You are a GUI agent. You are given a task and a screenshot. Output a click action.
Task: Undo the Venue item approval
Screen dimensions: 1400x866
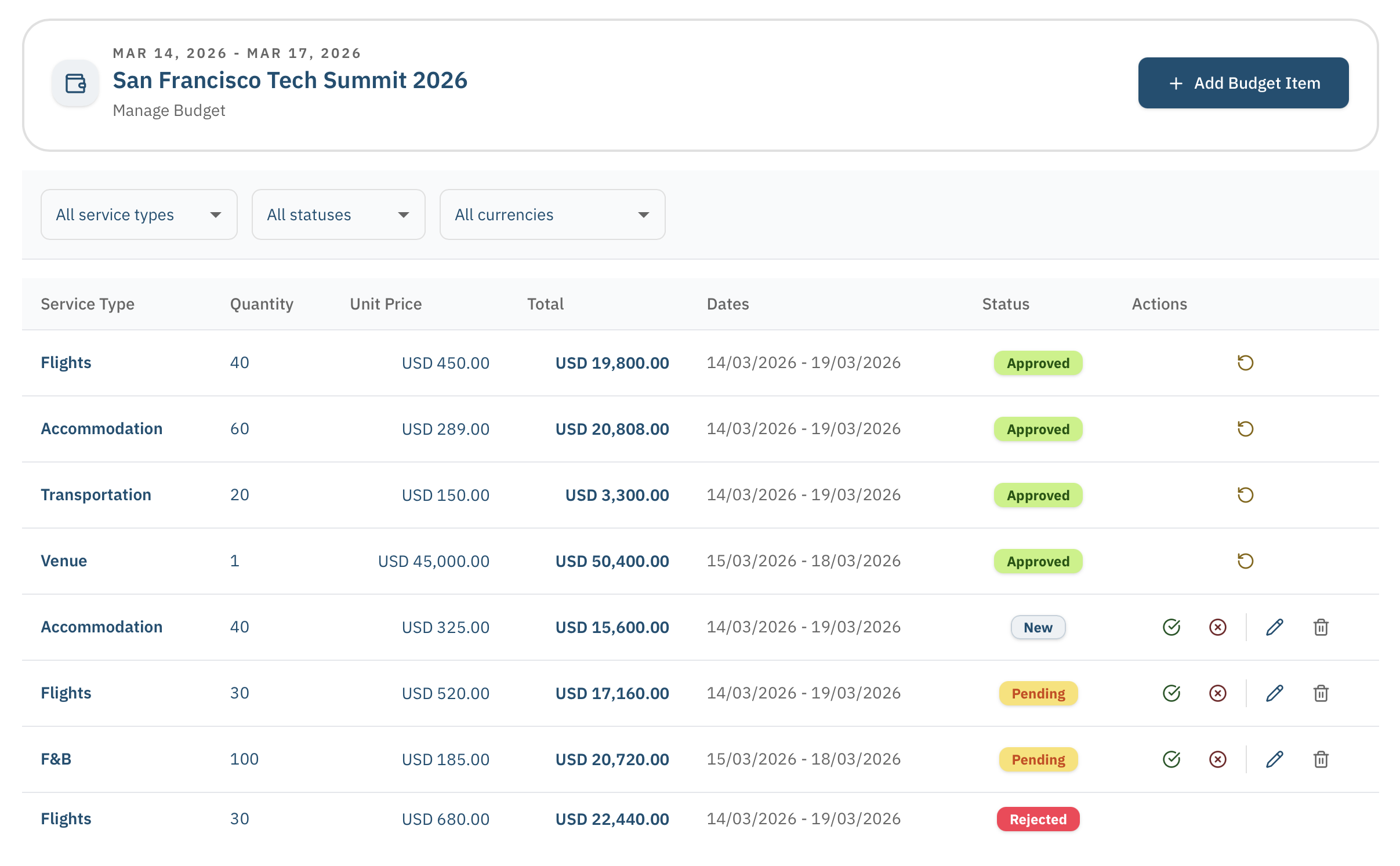1245,561
